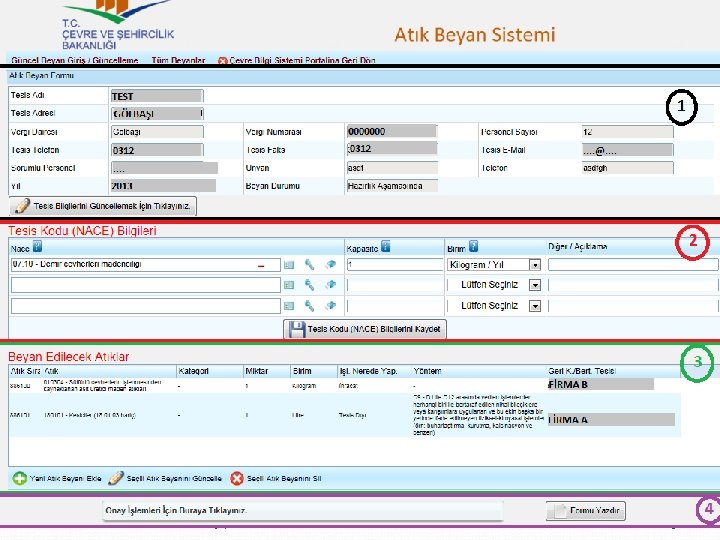Click Tesis Kodu (NACE) Bilgilerini Kaydet button
This screenshot has height=540, width=720.
point(365,329)
